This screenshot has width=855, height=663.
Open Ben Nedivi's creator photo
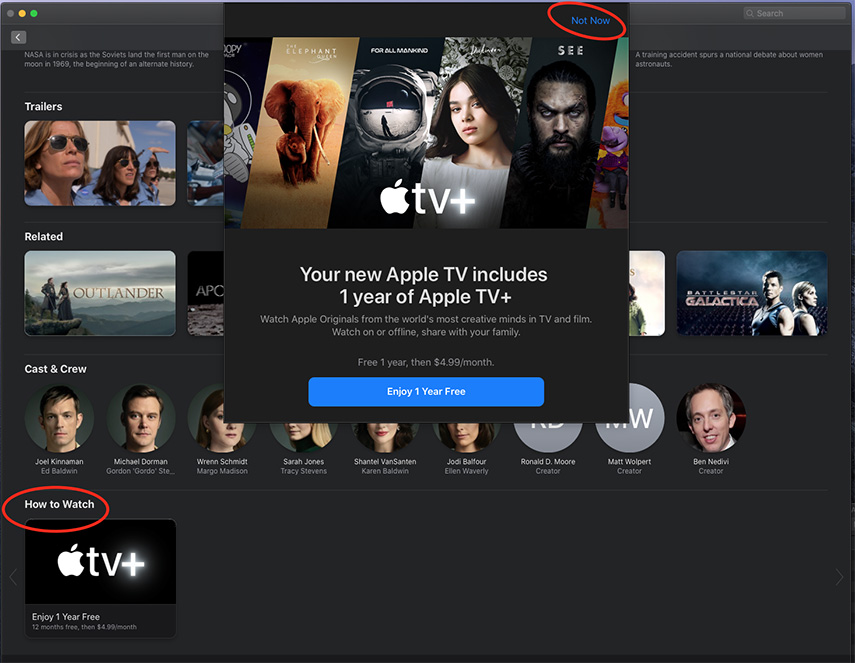click(711, 418)
